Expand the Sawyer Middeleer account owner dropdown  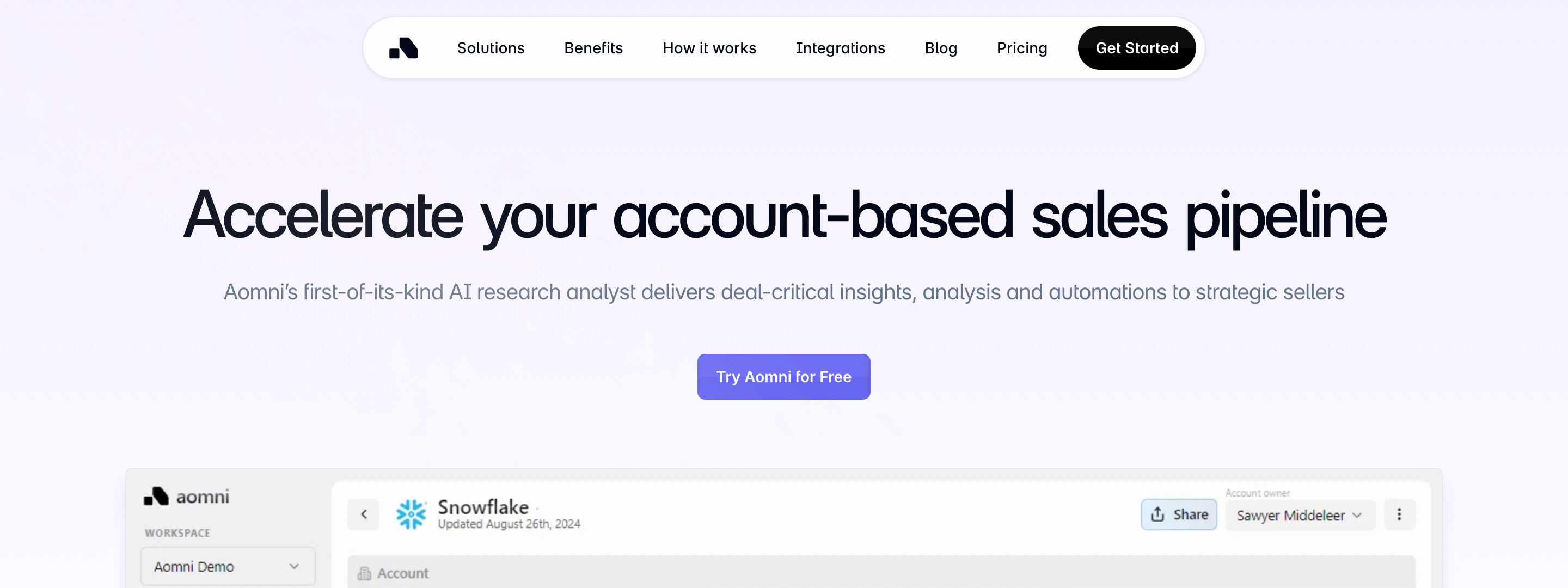1299,516
